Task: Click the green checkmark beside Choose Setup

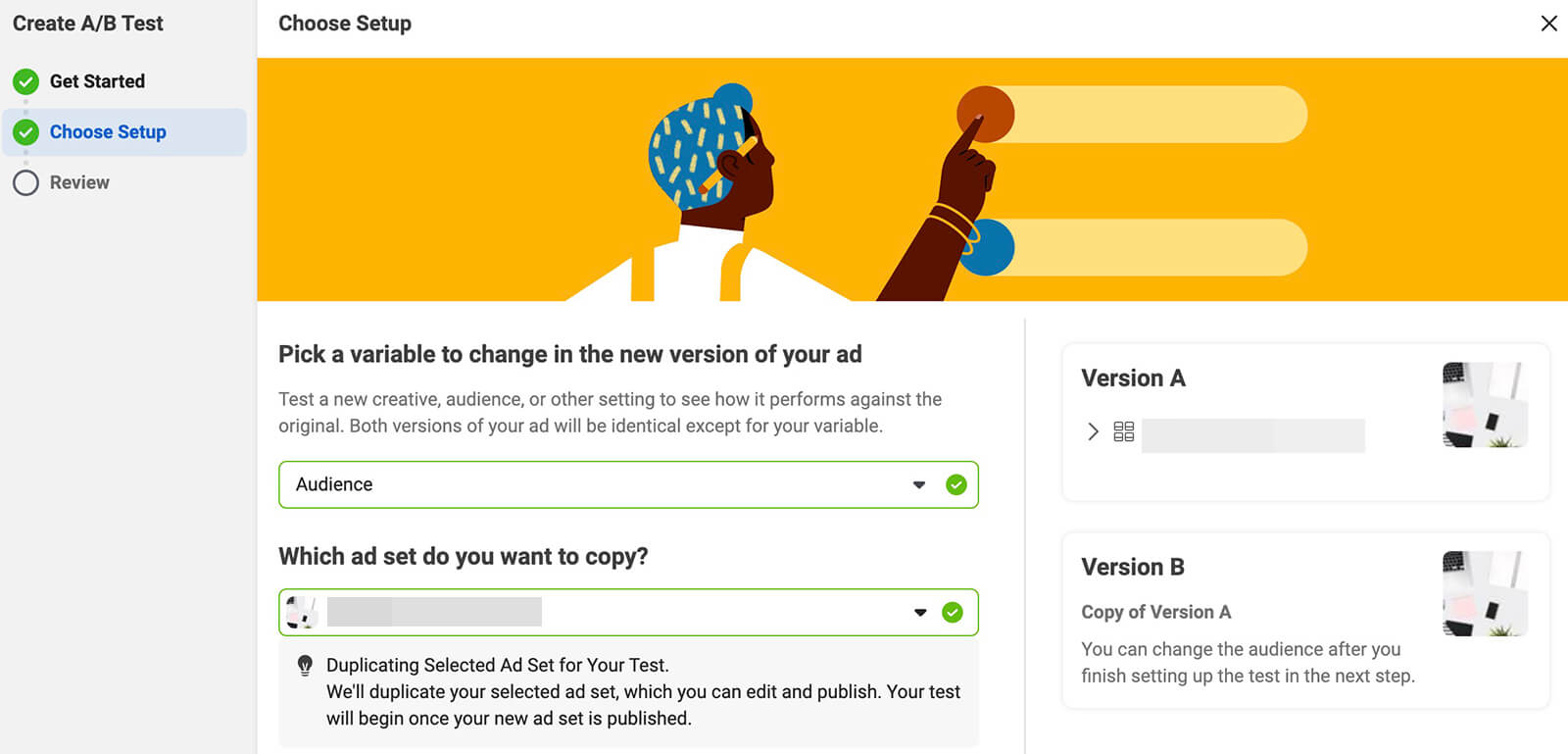Action: 26,132
